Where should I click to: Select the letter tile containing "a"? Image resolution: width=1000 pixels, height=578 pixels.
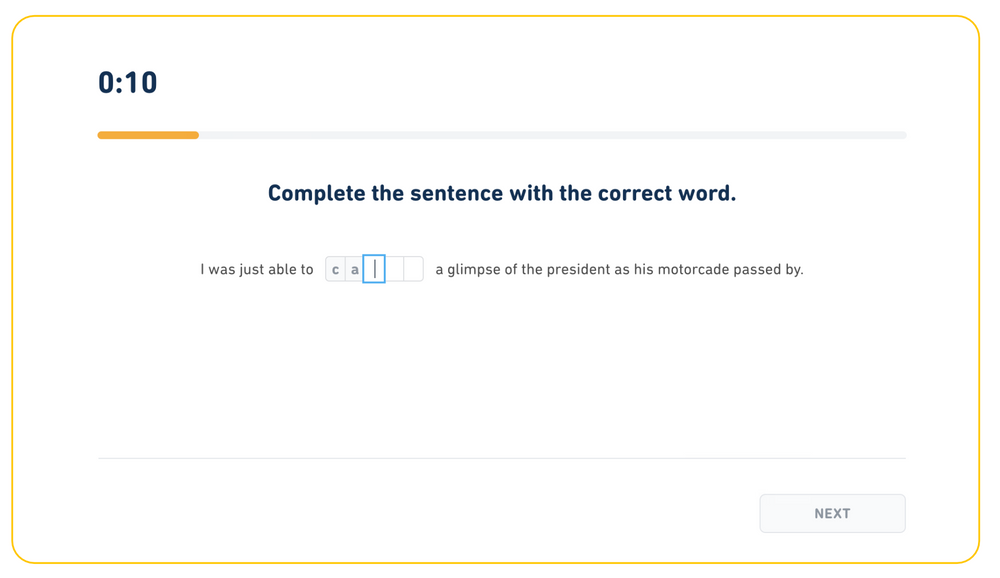[355, 269]
